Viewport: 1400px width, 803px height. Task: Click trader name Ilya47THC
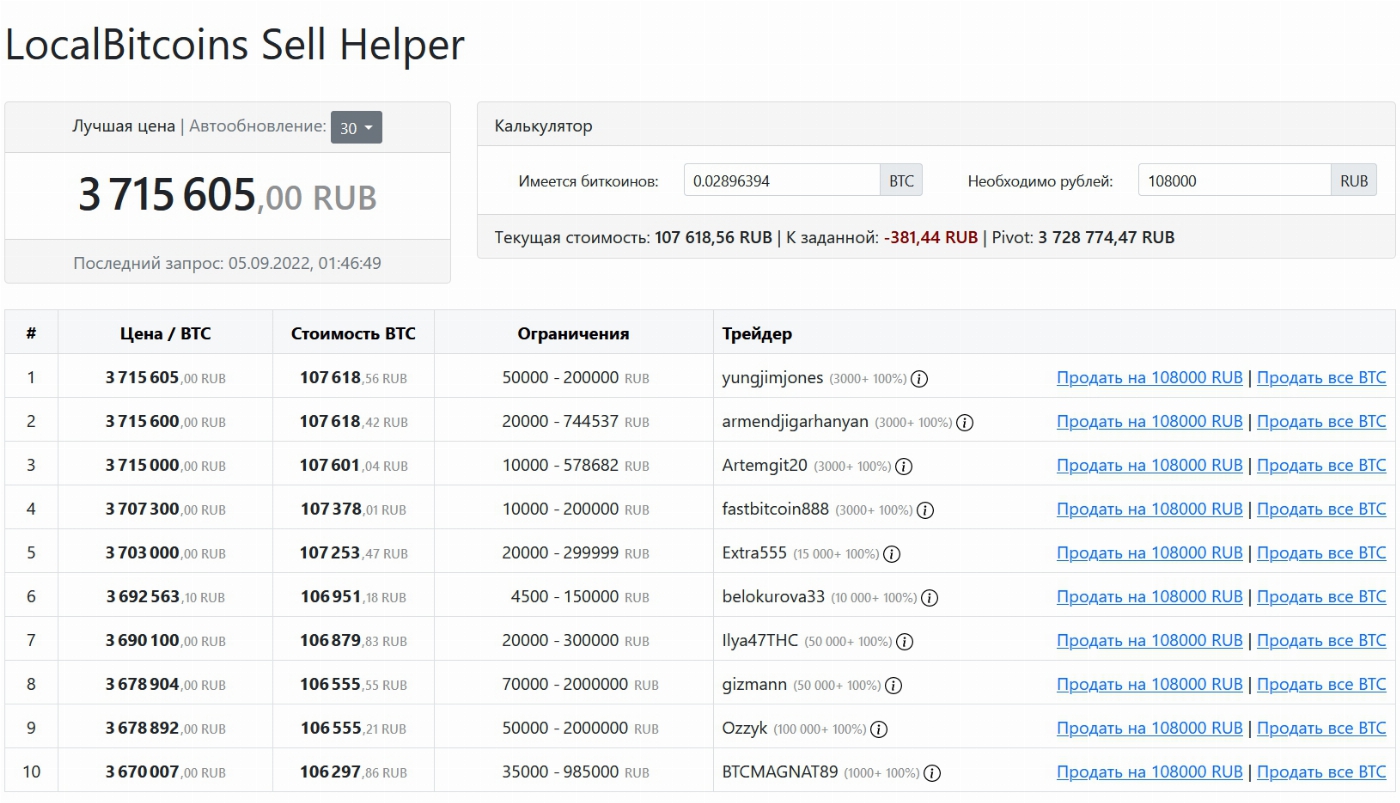760,640
